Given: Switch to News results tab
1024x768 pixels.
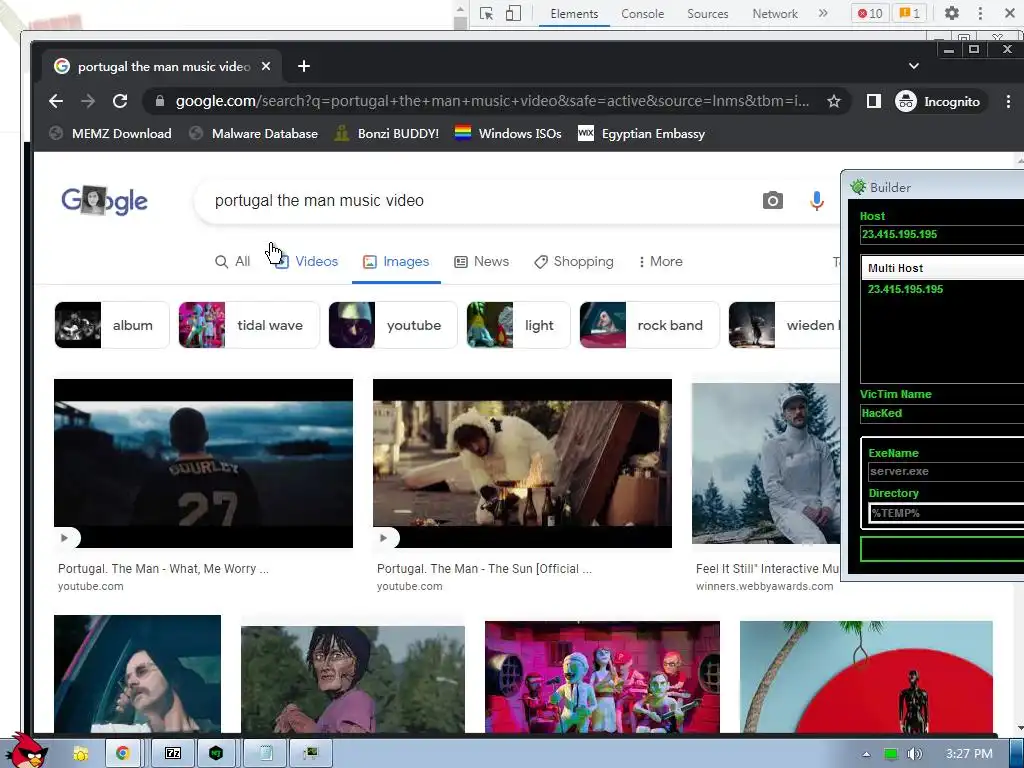Looking at the screenshot, I should click(481, 261).
